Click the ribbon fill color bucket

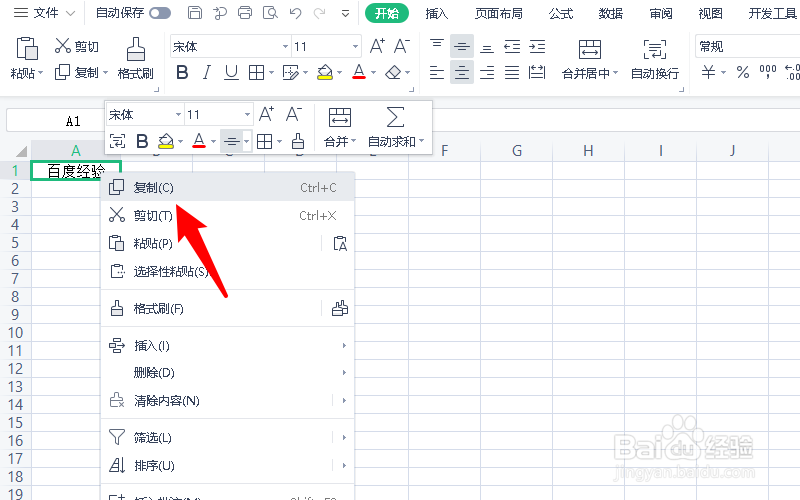tap(325, 72)
